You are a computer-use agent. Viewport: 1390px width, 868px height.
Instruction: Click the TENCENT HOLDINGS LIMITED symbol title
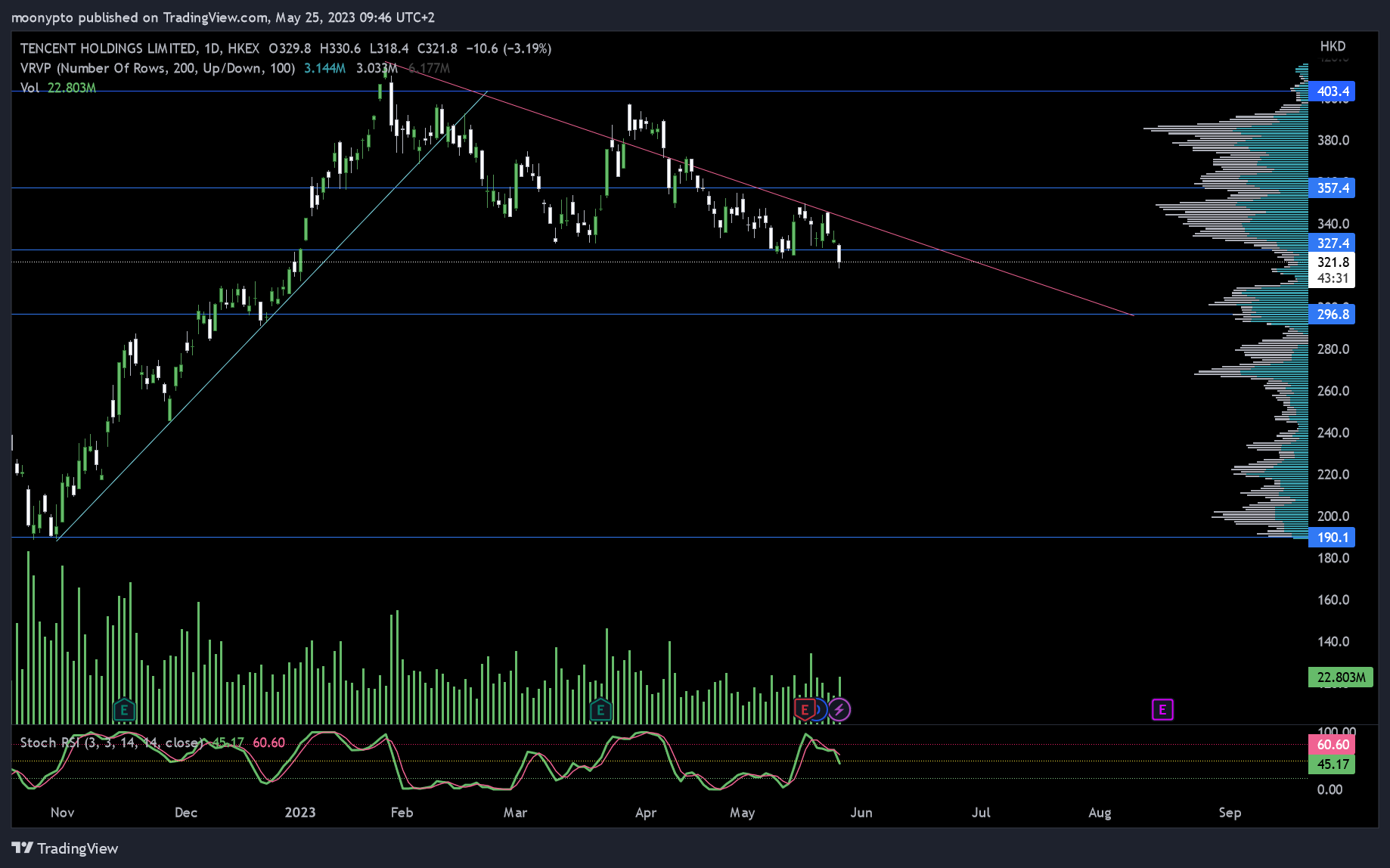(108, 48)
